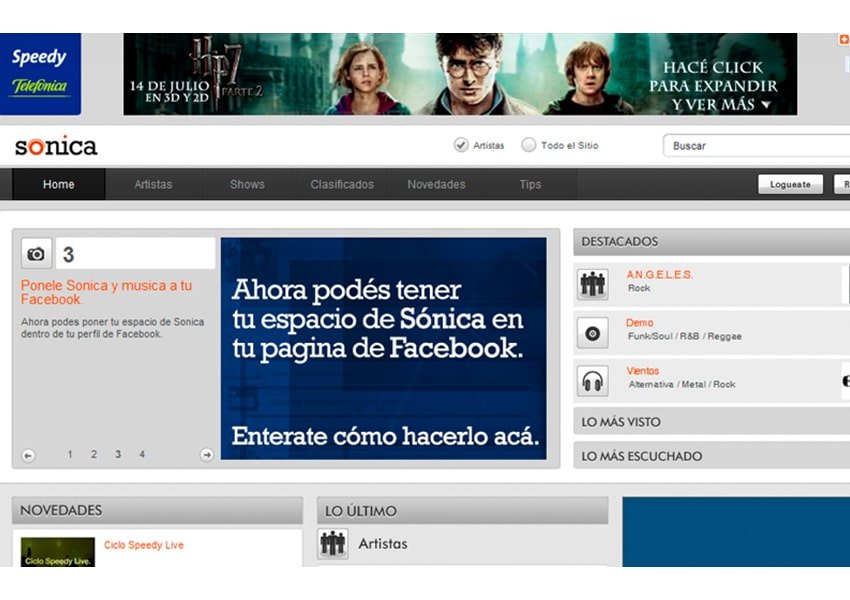Click the Novedades panel header
The image size is (850, 600).
coord(157,511)
